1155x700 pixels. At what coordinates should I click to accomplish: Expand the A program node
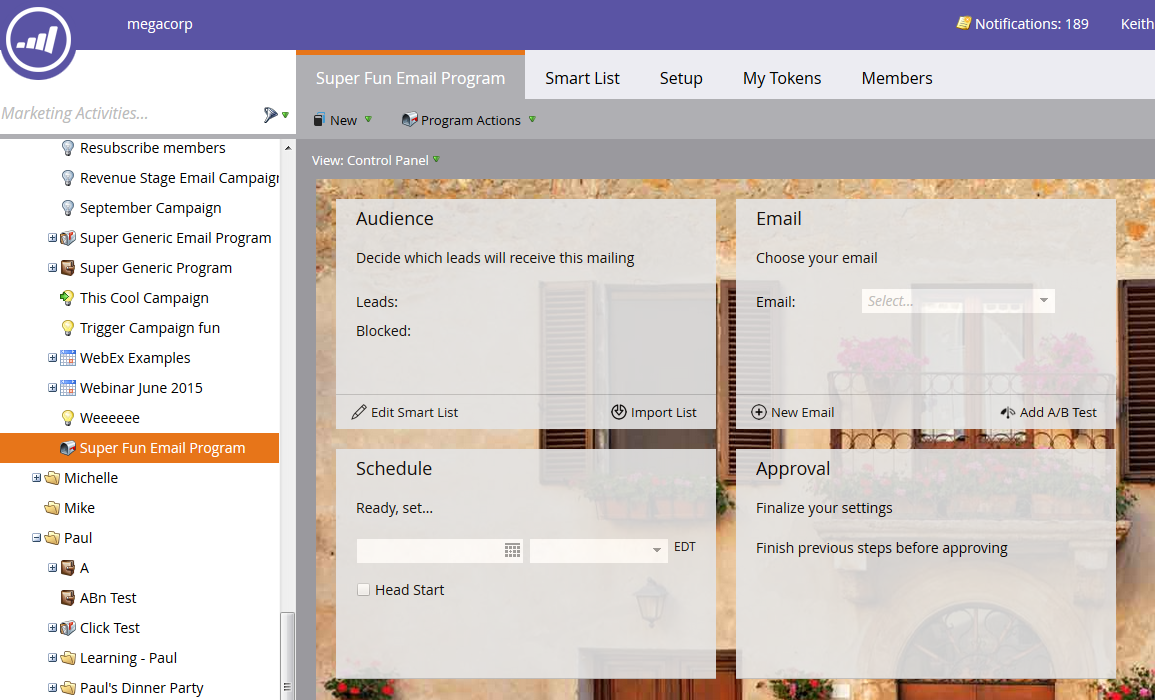click(x=52, y=568)
